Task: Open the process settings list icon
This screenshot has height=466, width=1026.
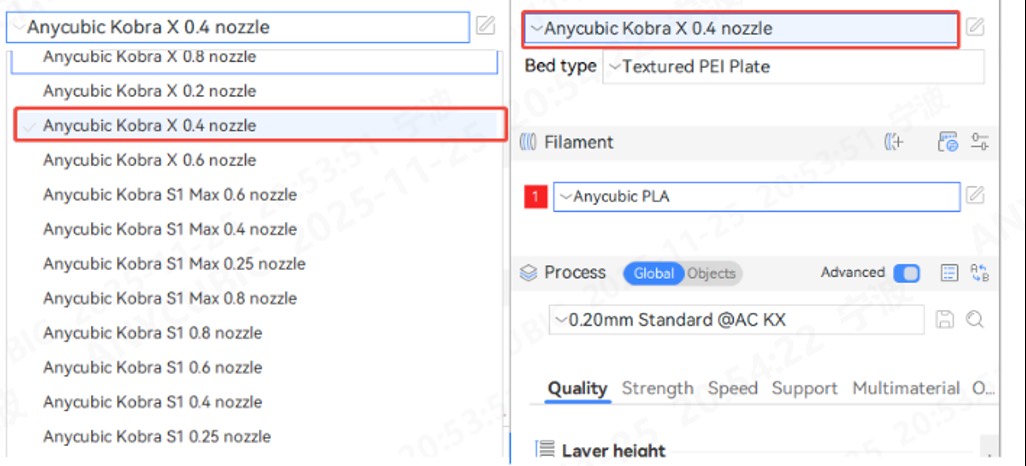Action: [949, 273]
